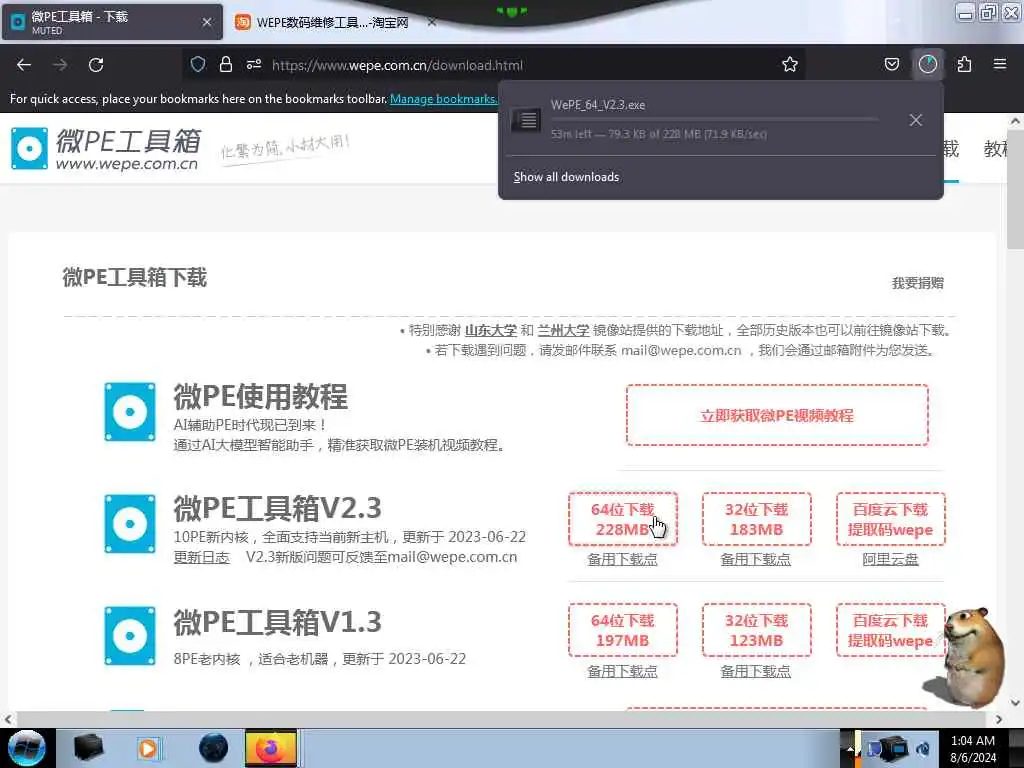This screenshot has height=768, width=1024.
Task: Click 立即获取微PE视频教程 button
Action: coord(777,415)
